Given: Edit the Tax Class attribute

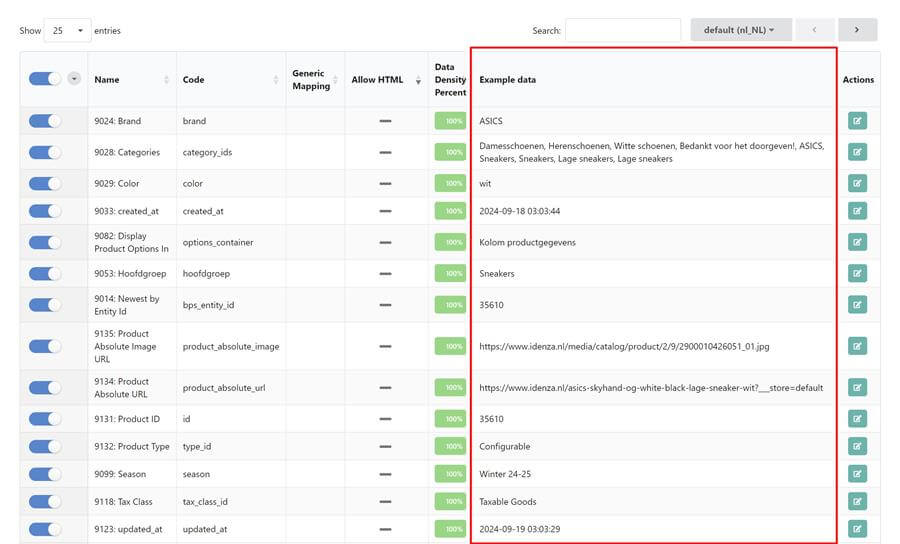Looking at the screenshot, I should coord(857,501).
